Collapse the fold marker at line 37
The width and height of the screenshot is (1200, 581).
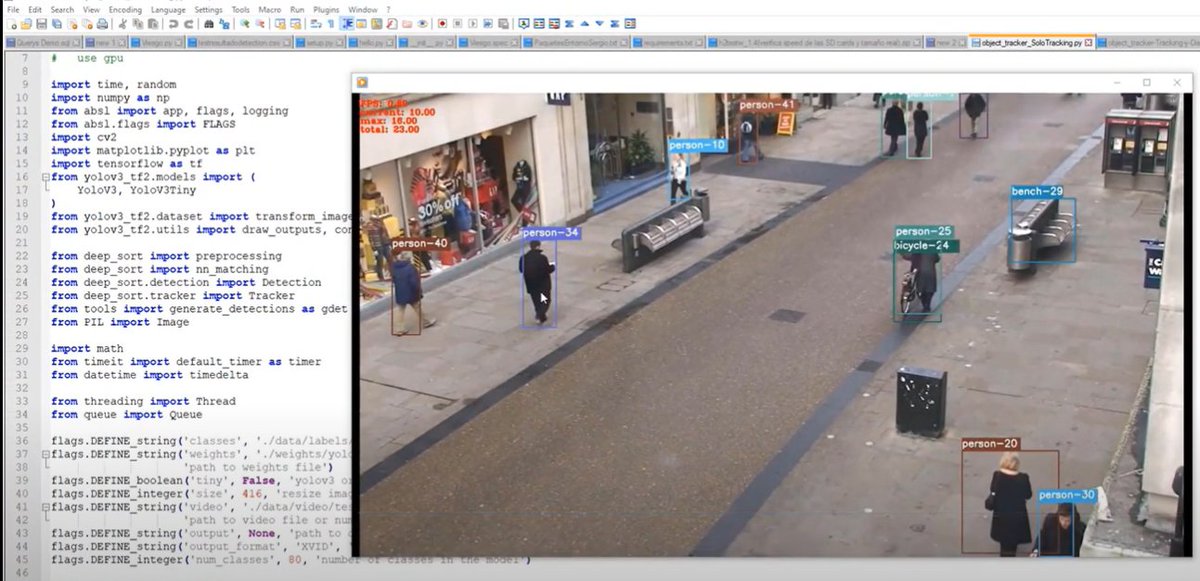[x=45, y=454]
